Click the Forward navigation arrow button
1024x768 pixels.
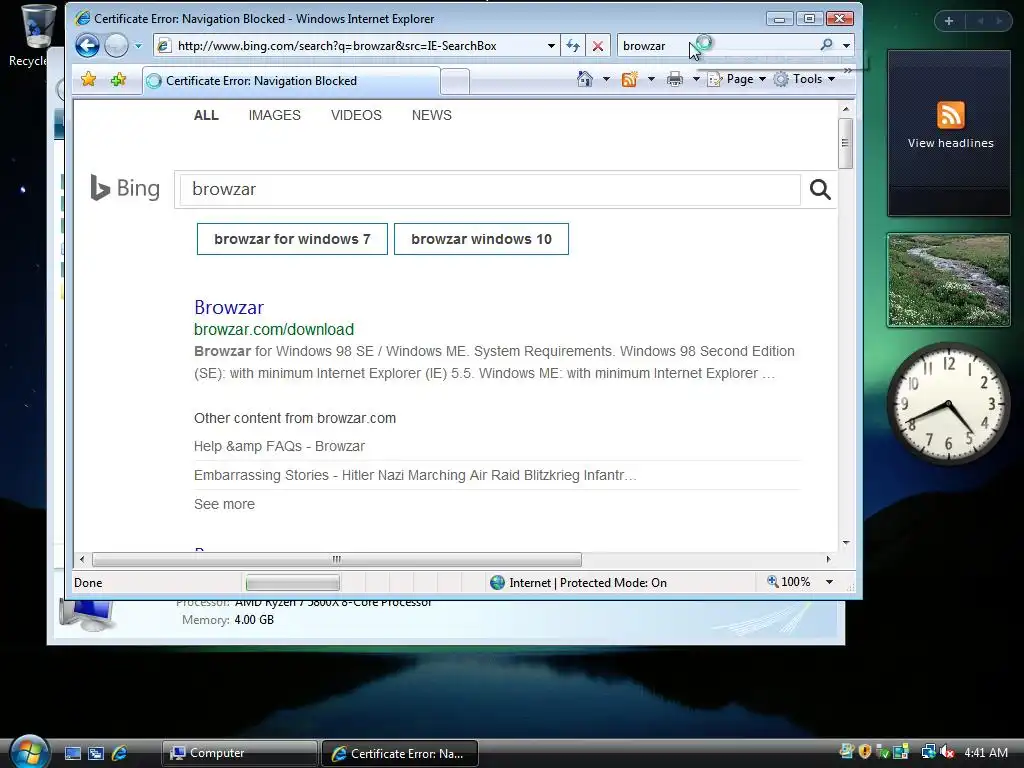tap(116, 46)
